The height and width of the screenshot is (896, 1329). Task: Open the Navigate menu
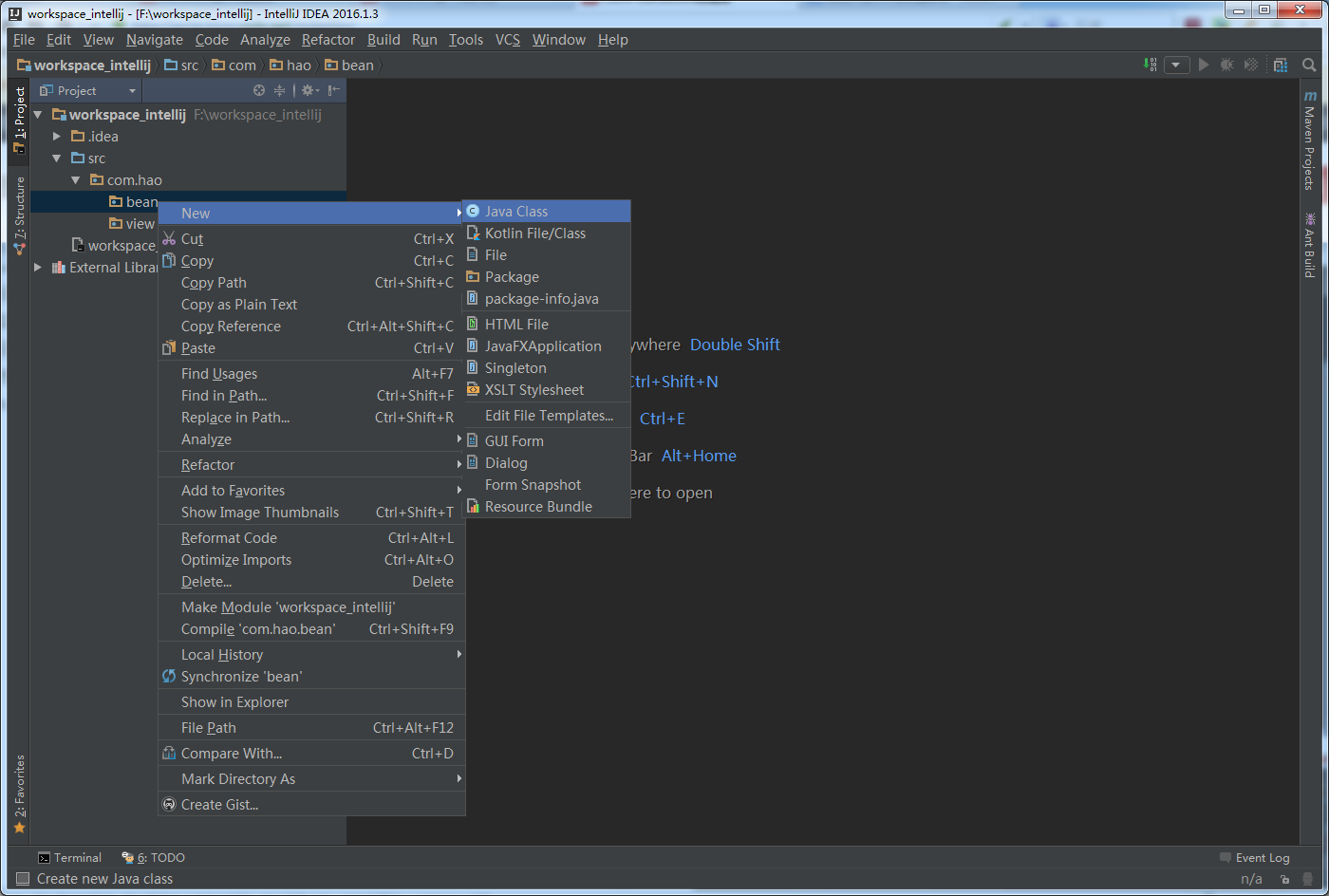coord(155,40)
